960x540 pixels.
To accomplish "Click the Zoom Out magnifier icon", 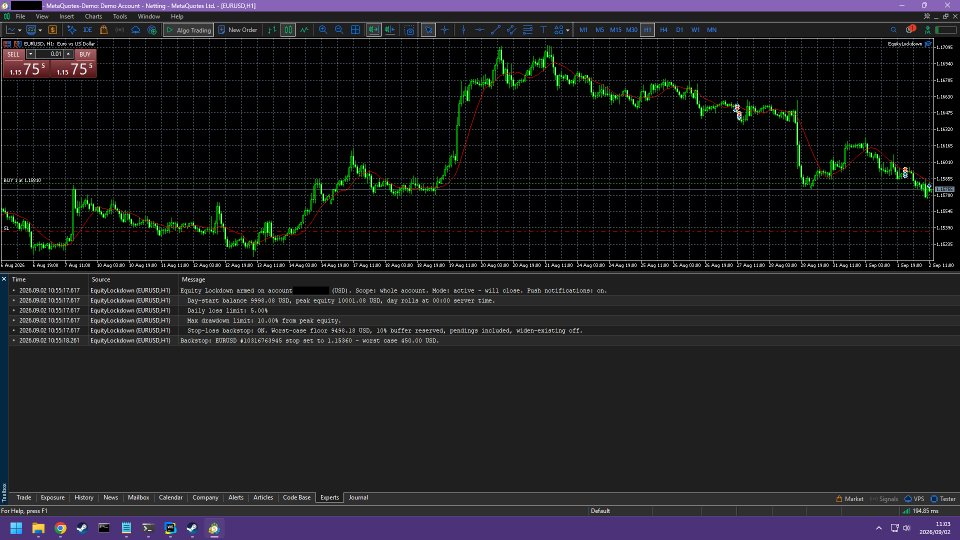I will point(339,29).
